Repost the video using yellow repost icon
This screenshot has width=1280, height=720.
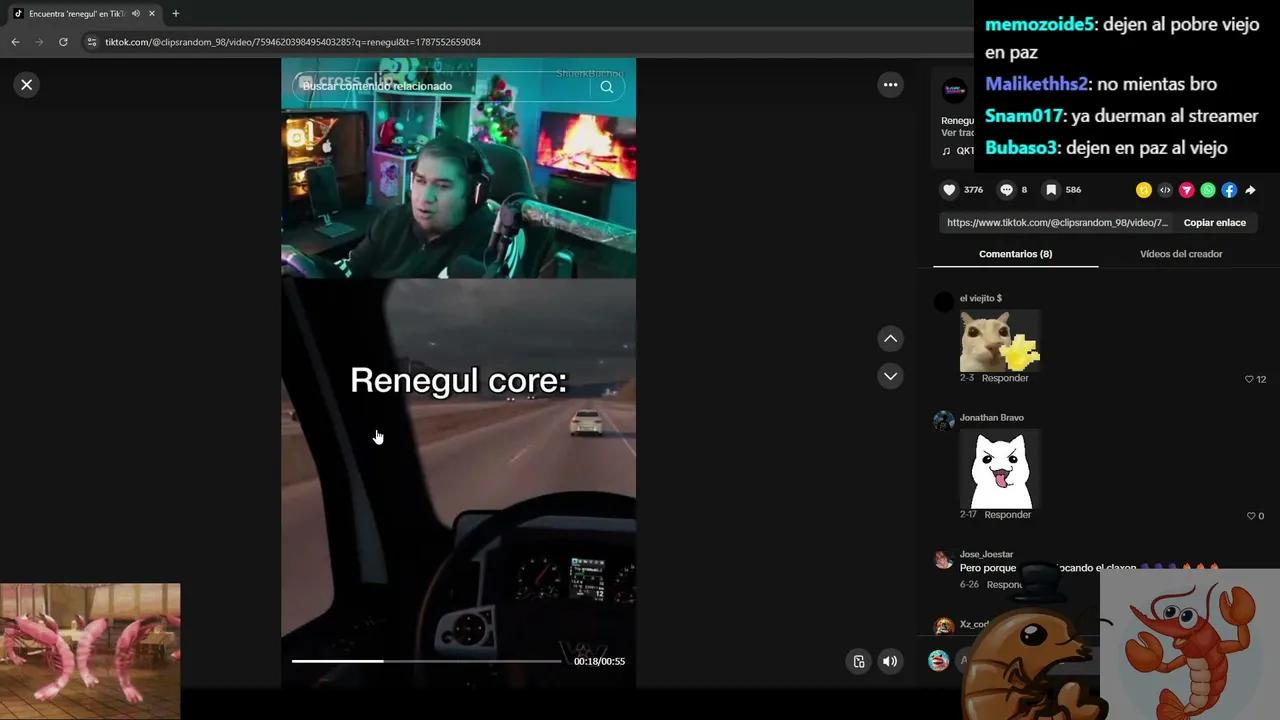[1143, 190]
